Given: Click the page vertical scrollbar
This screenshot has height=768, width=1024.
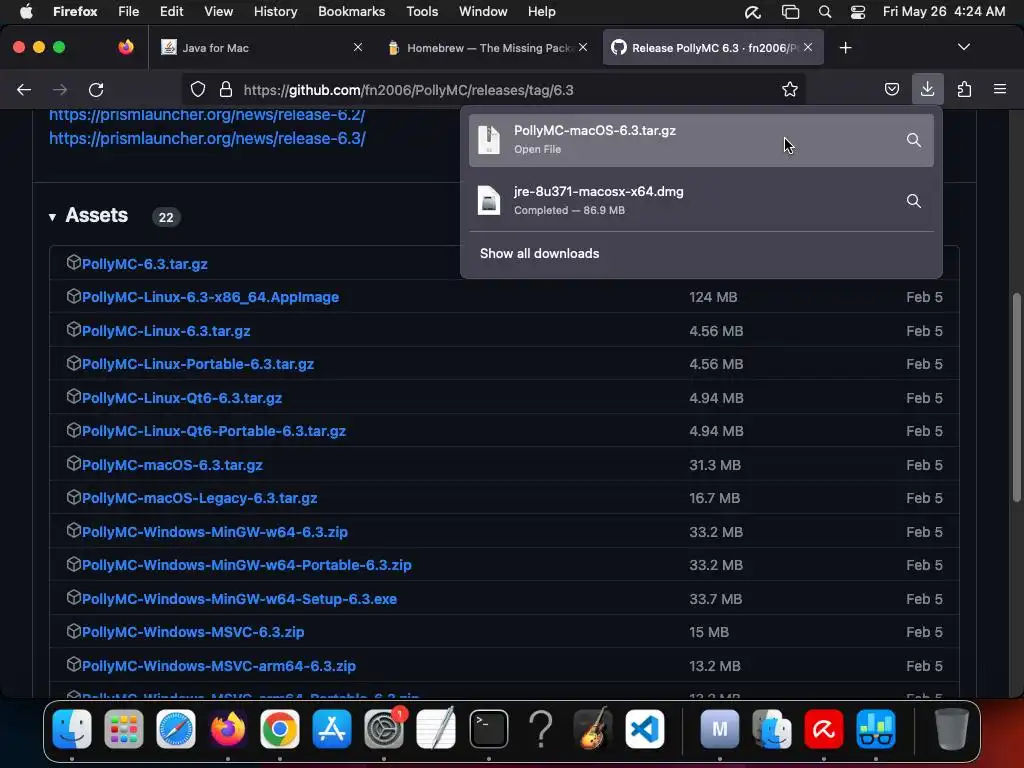Looking at the screenshot, I should point(1016,398).
